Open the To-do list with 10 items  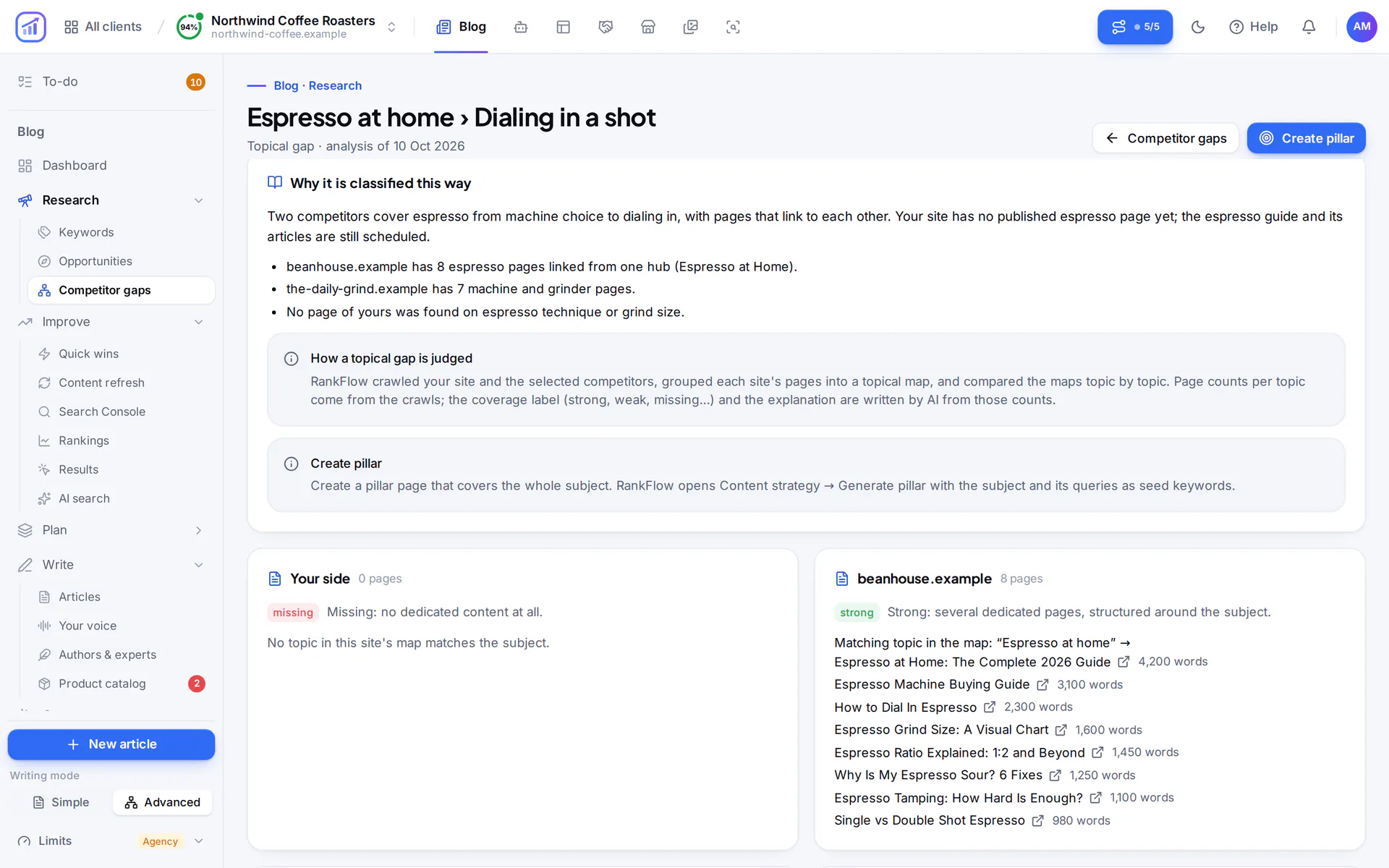coord(111,82)
